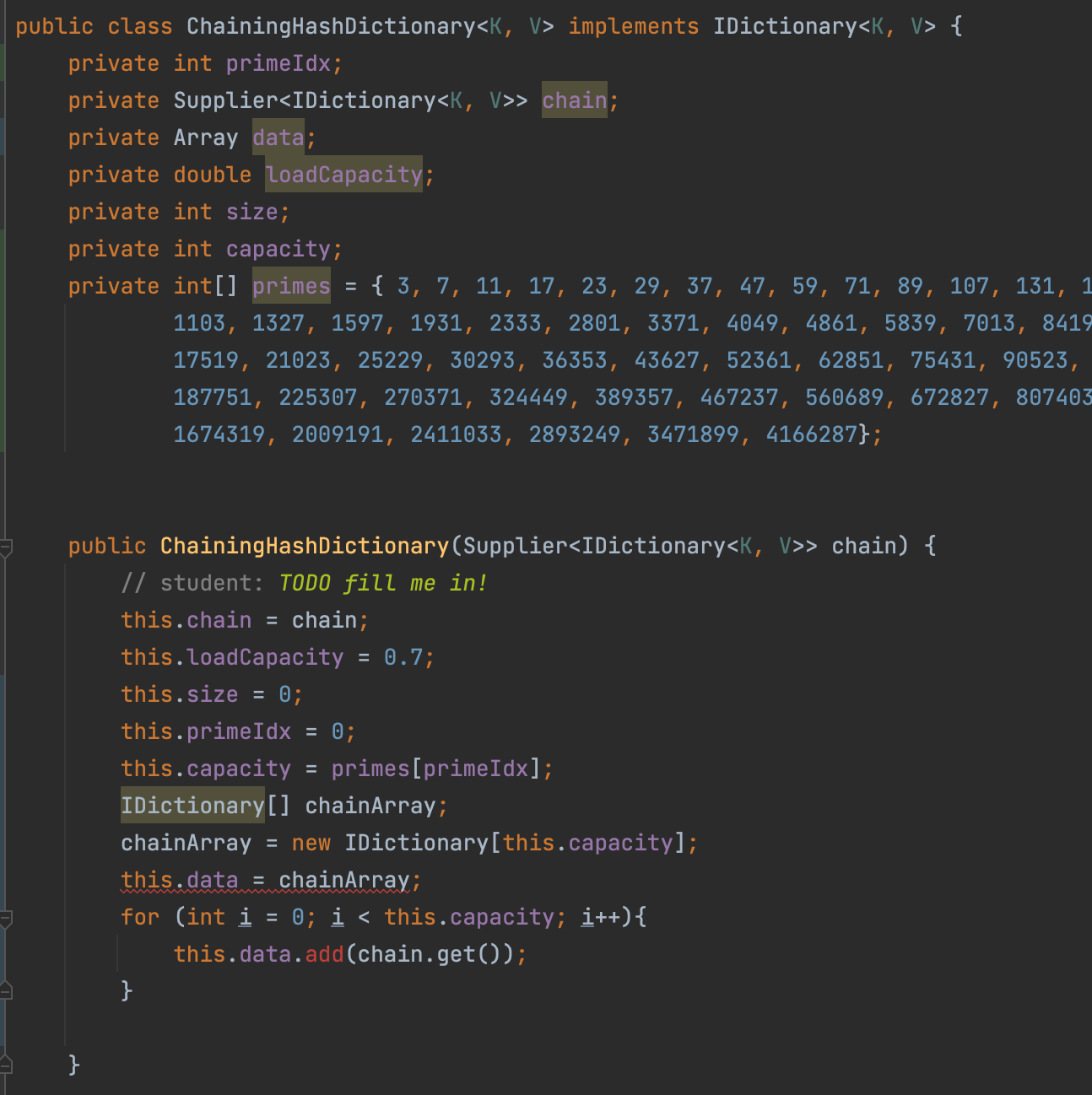This screenshot has height=1095, width=1092.
Task: Click 'primeIdx' field in first declaration line
Action: point(278,63)
